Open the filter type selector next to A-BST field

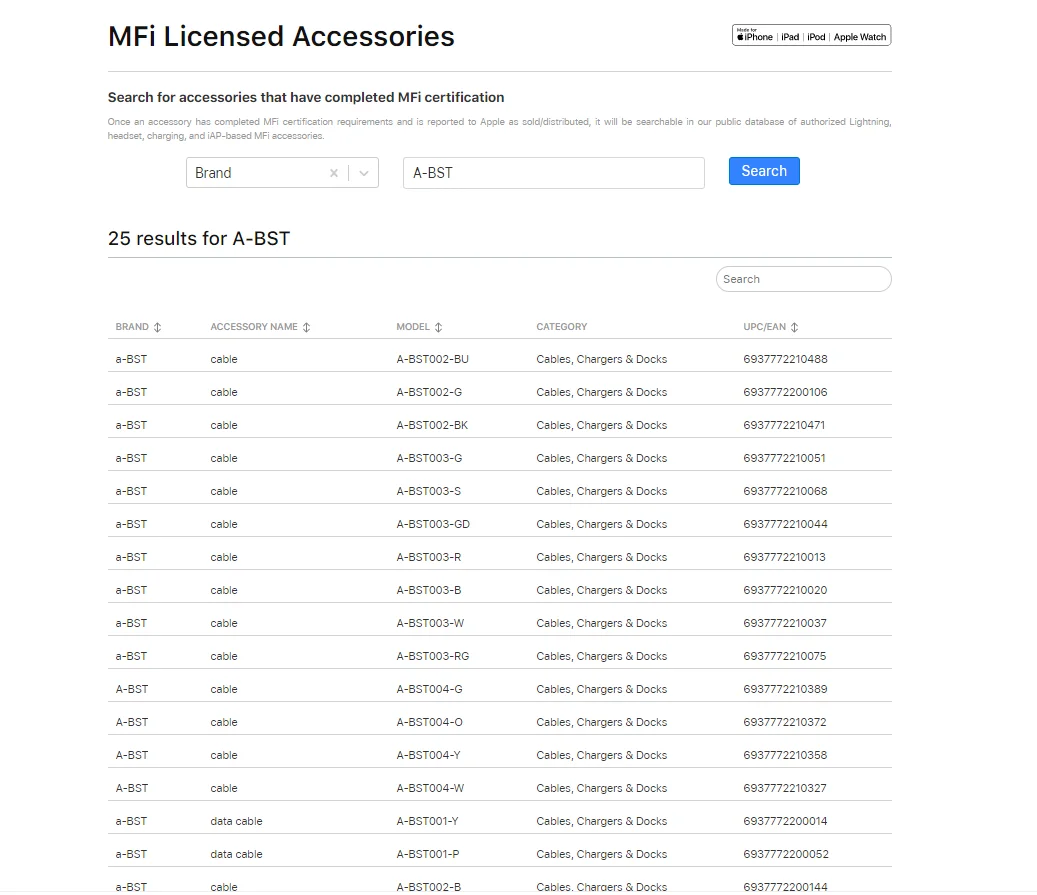363,172
